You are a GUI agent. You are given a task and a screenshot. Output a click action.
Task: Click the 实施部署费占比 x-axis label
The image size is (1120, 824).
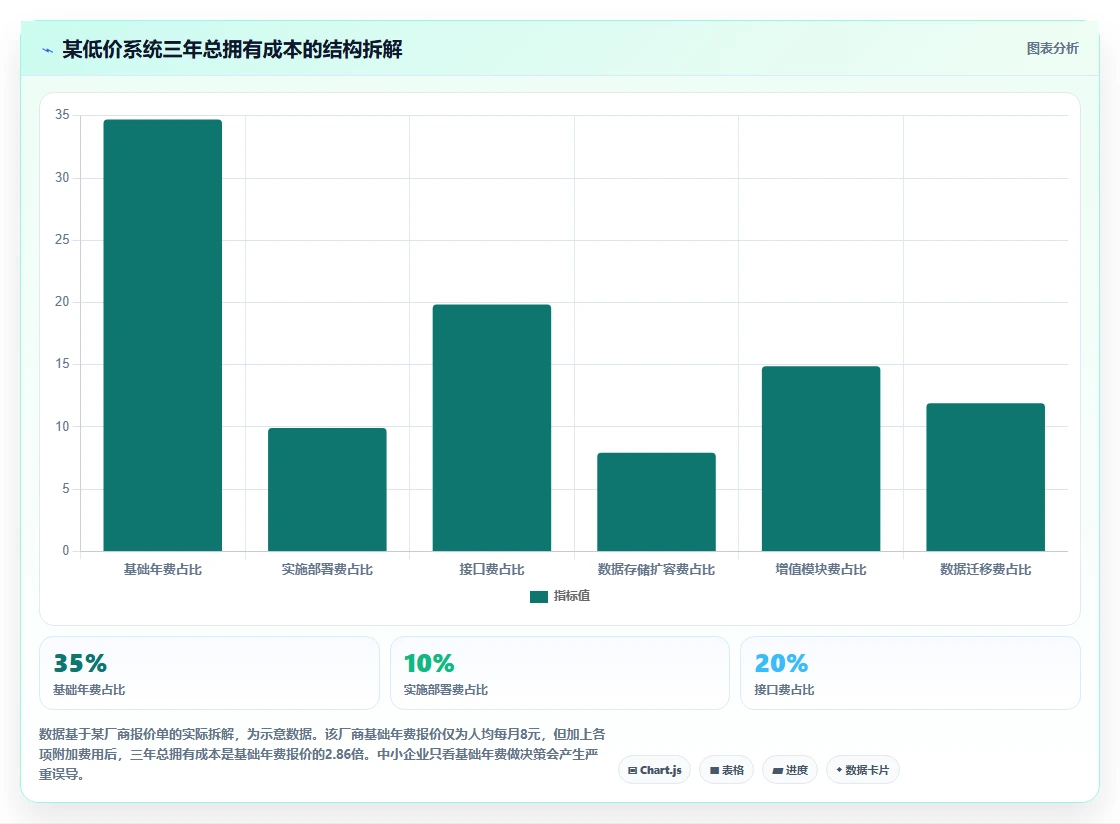327,569
